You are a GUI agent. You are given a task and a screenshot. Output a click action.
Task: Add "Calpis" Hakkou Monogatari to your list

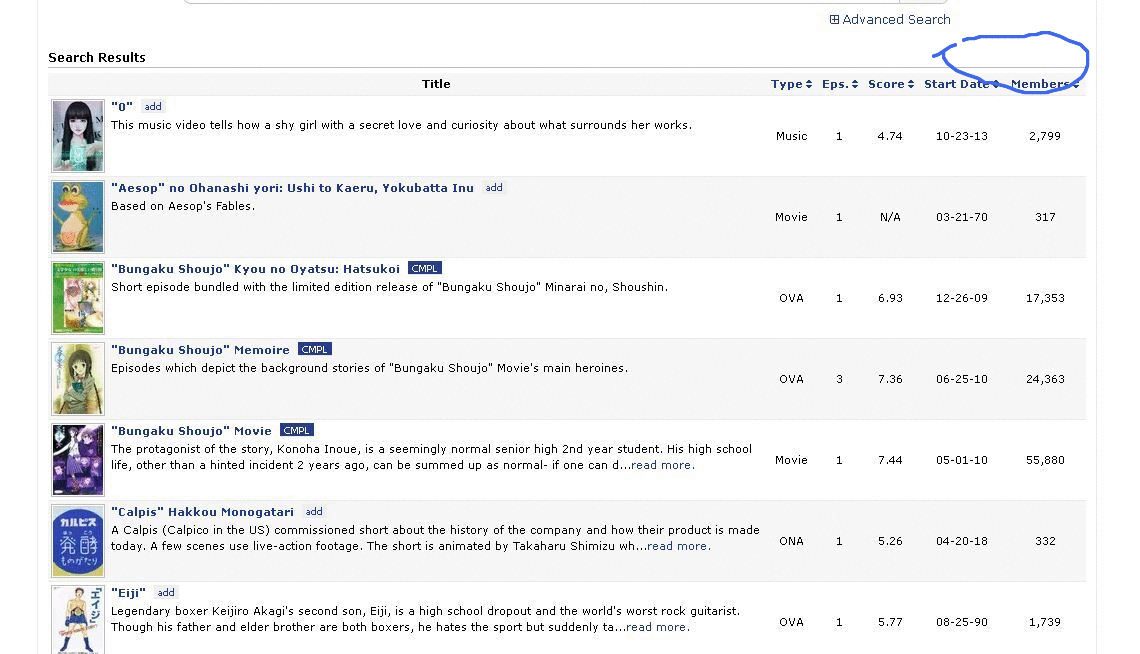click(314, 511)
